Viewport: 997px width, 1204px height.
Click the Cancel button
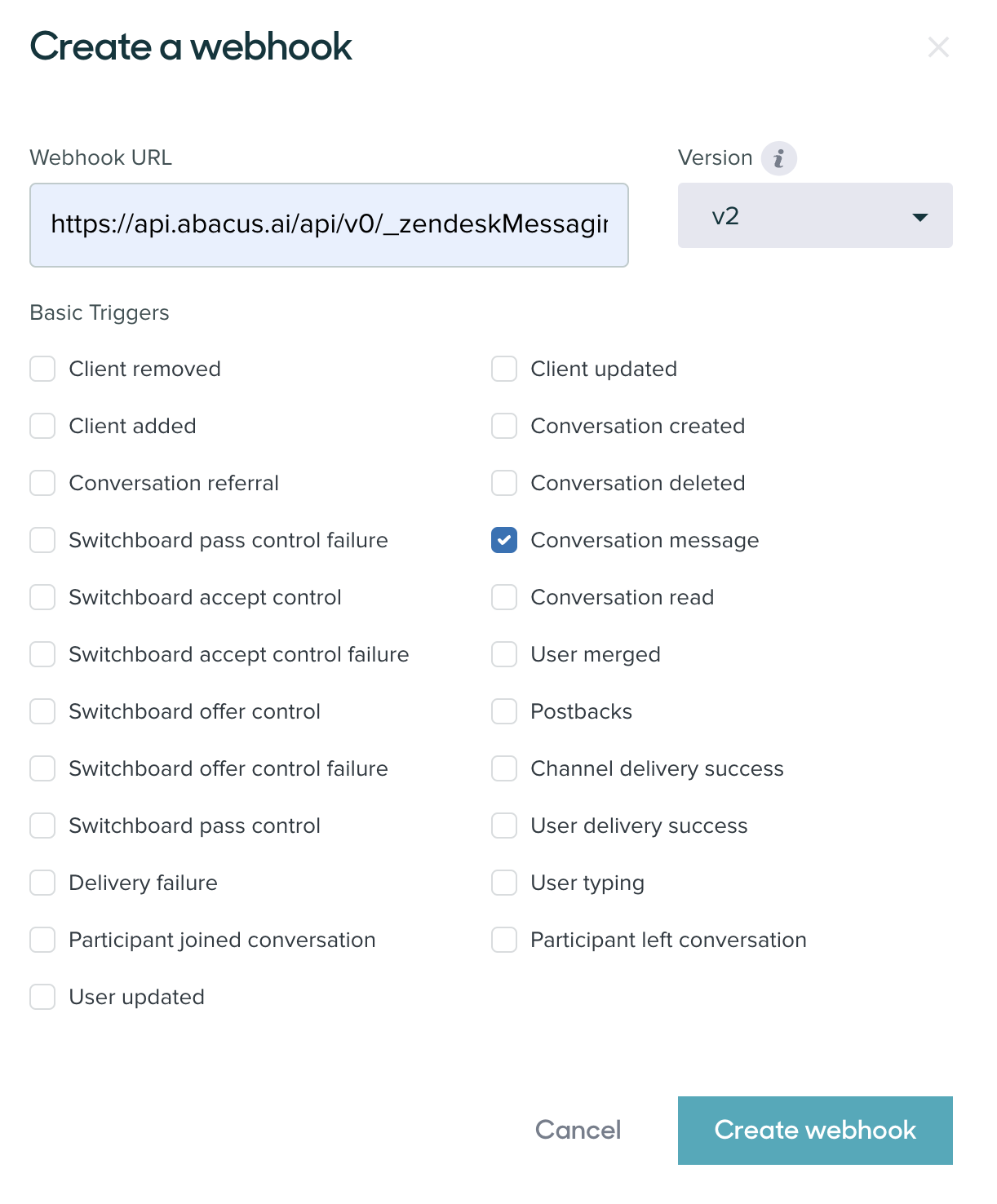pyautogui.click(x=577, y=1131)
